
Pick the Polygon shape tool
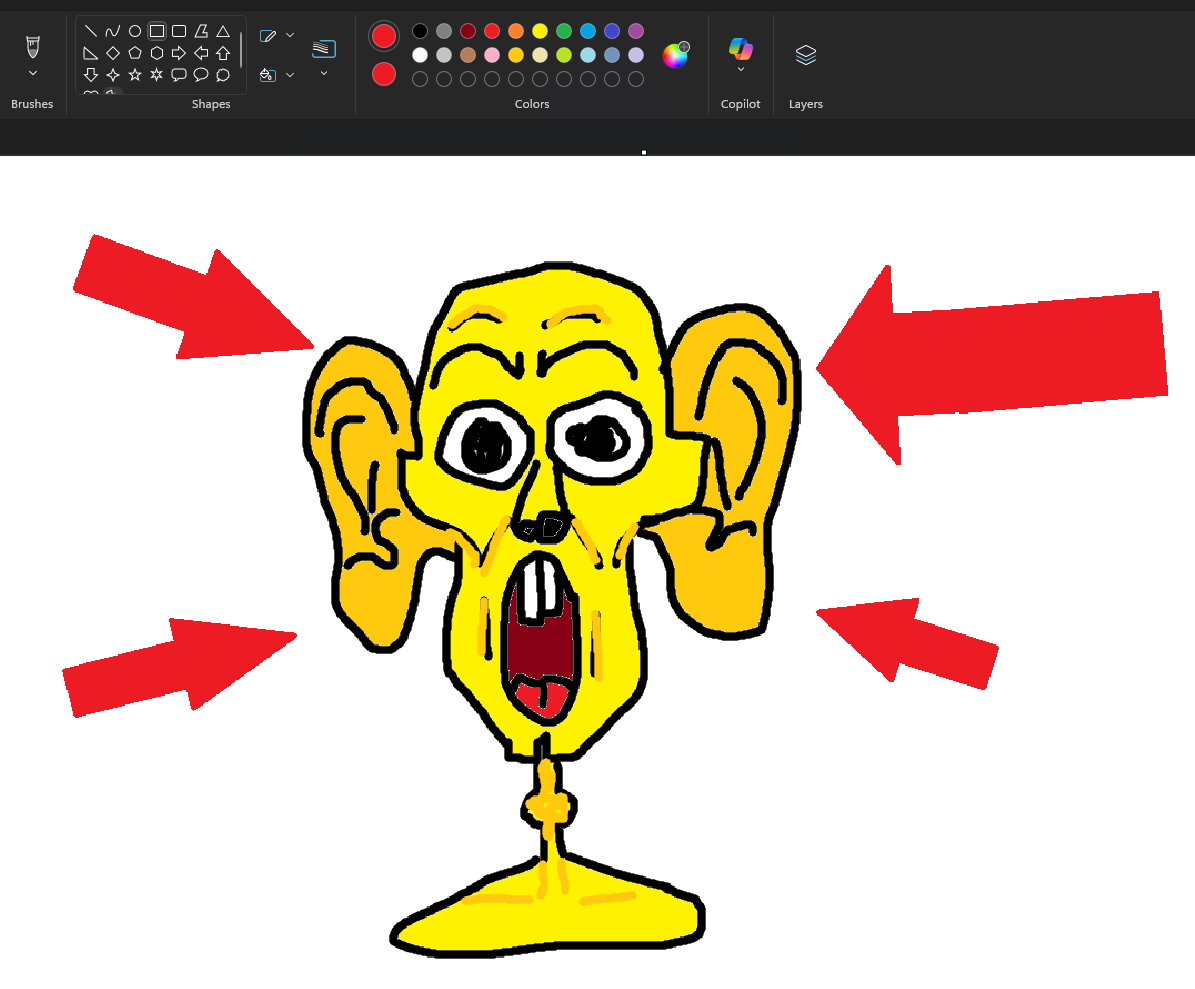click(201, 31)
